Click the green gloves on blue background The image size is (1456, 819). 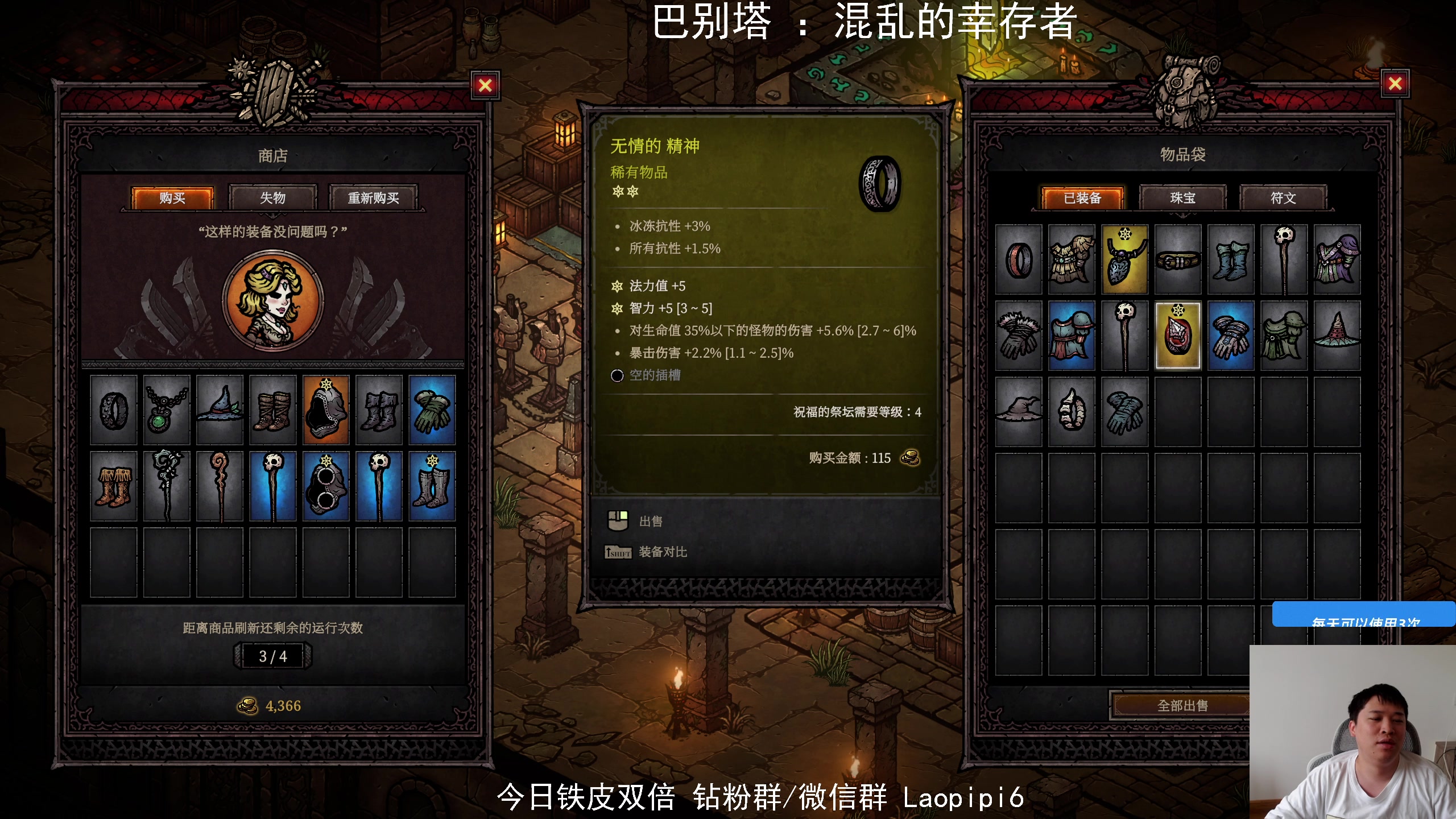(432, 409)
